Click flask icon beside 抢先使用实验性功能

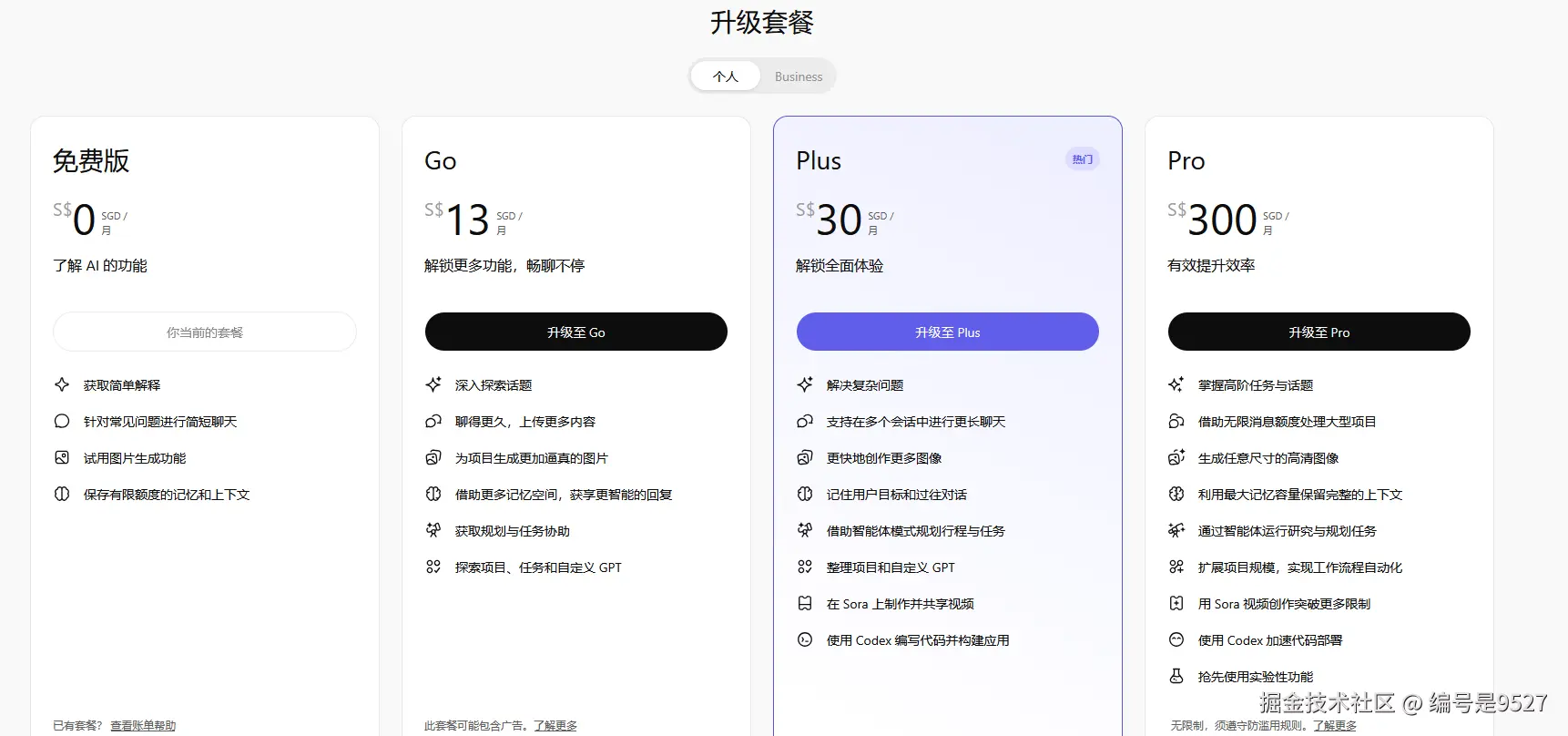[x=1176, y=676]
